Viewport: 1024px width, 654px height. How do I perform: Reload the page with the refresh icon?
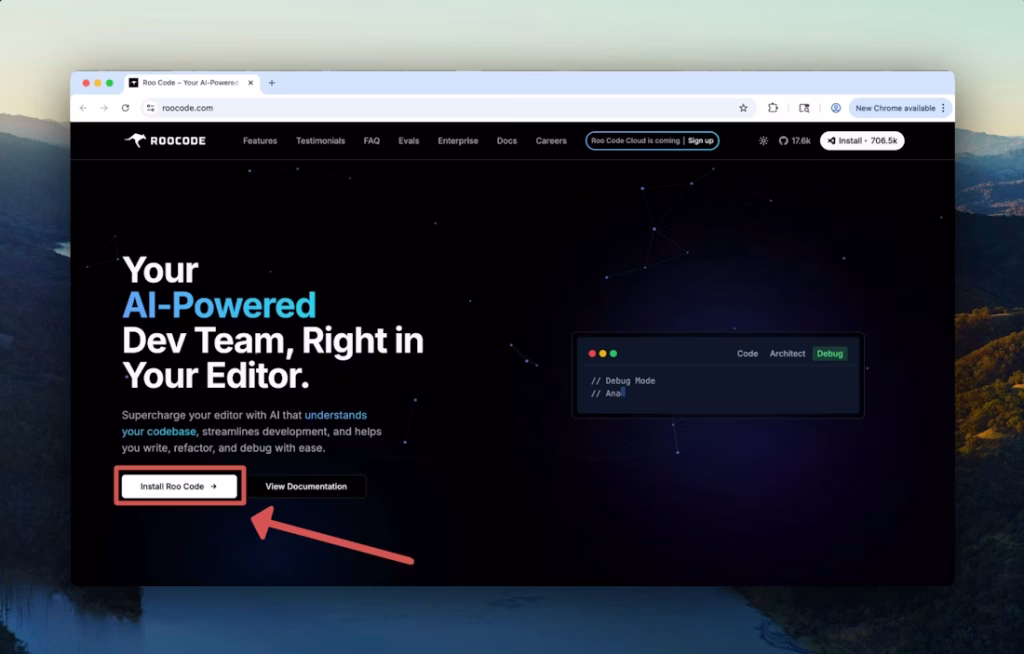(x=124, y=107)
